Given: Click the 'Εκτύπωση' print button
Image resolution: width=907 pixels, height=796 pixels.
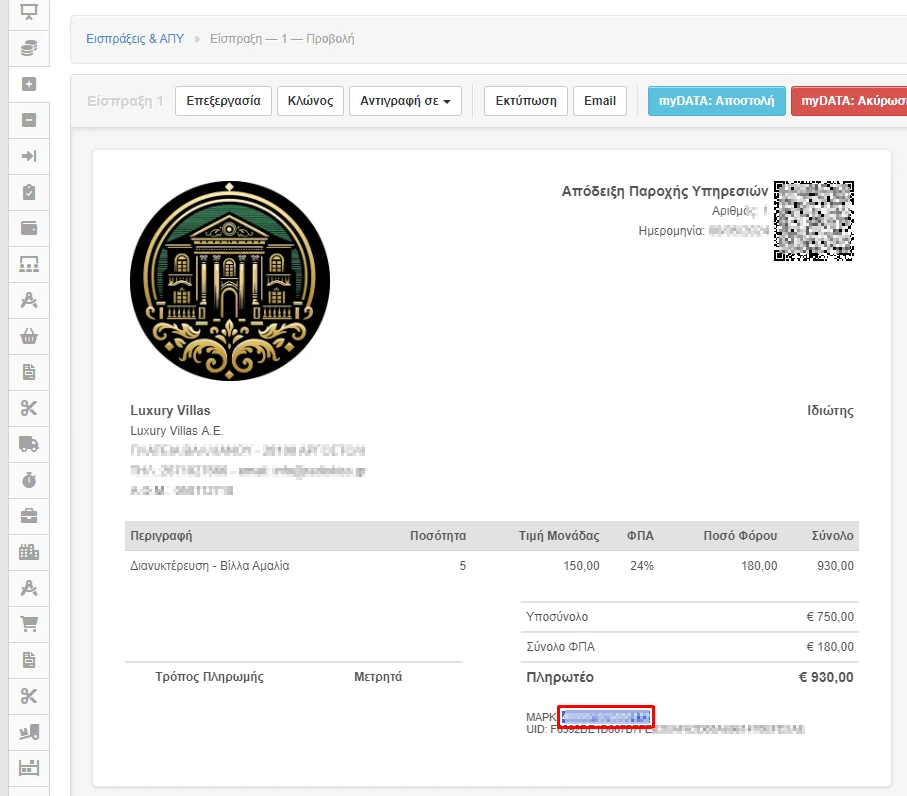Looking at the screenshot, I should 526,101.
